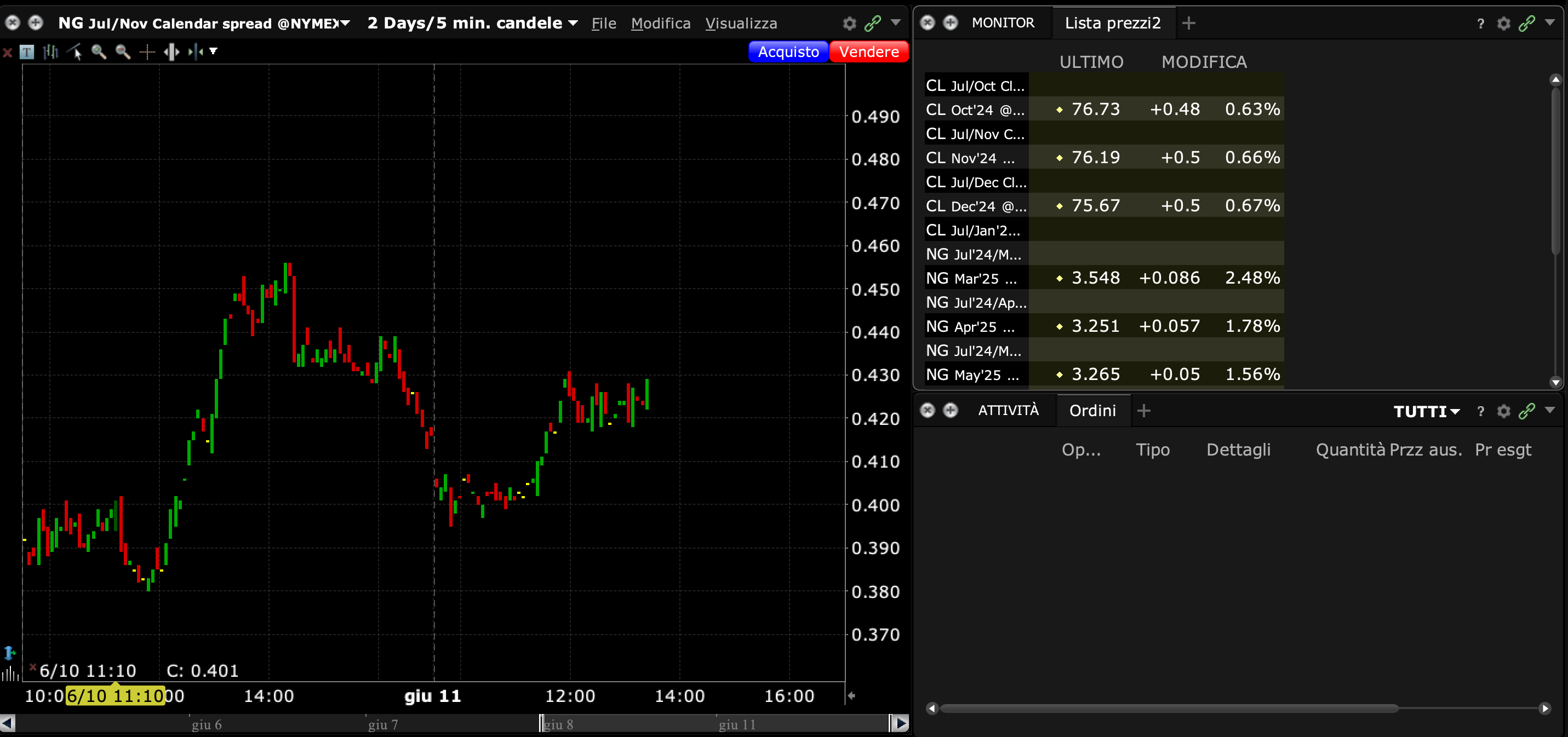Viewport: 1568px width, 737px height.
Task: Select the trendline drawing tool
Action: click(x=75, y=53)
